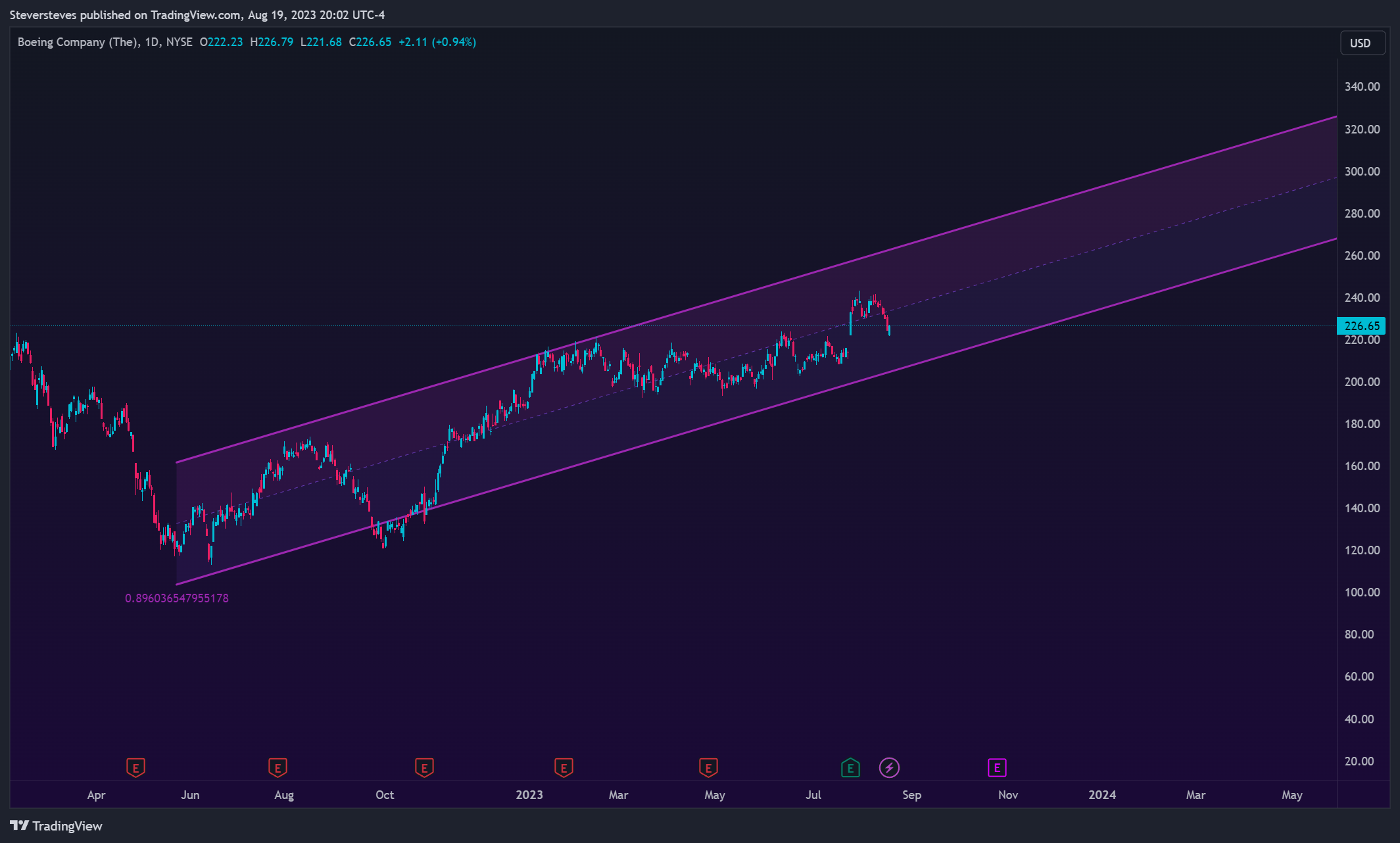Click the close value C226.65
Image resolution: width=1400 pixels, height=843 pixels.
370,42
